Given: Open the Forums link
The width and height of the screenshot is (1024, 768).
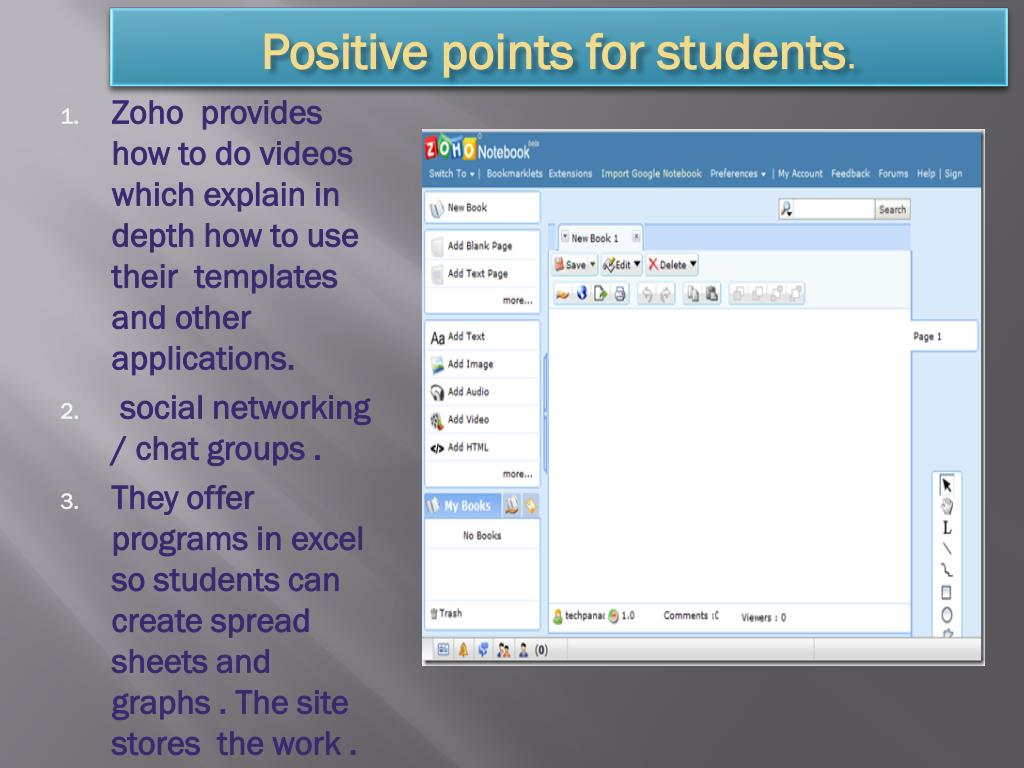Looking at the screenshot, I should point(893,174).
